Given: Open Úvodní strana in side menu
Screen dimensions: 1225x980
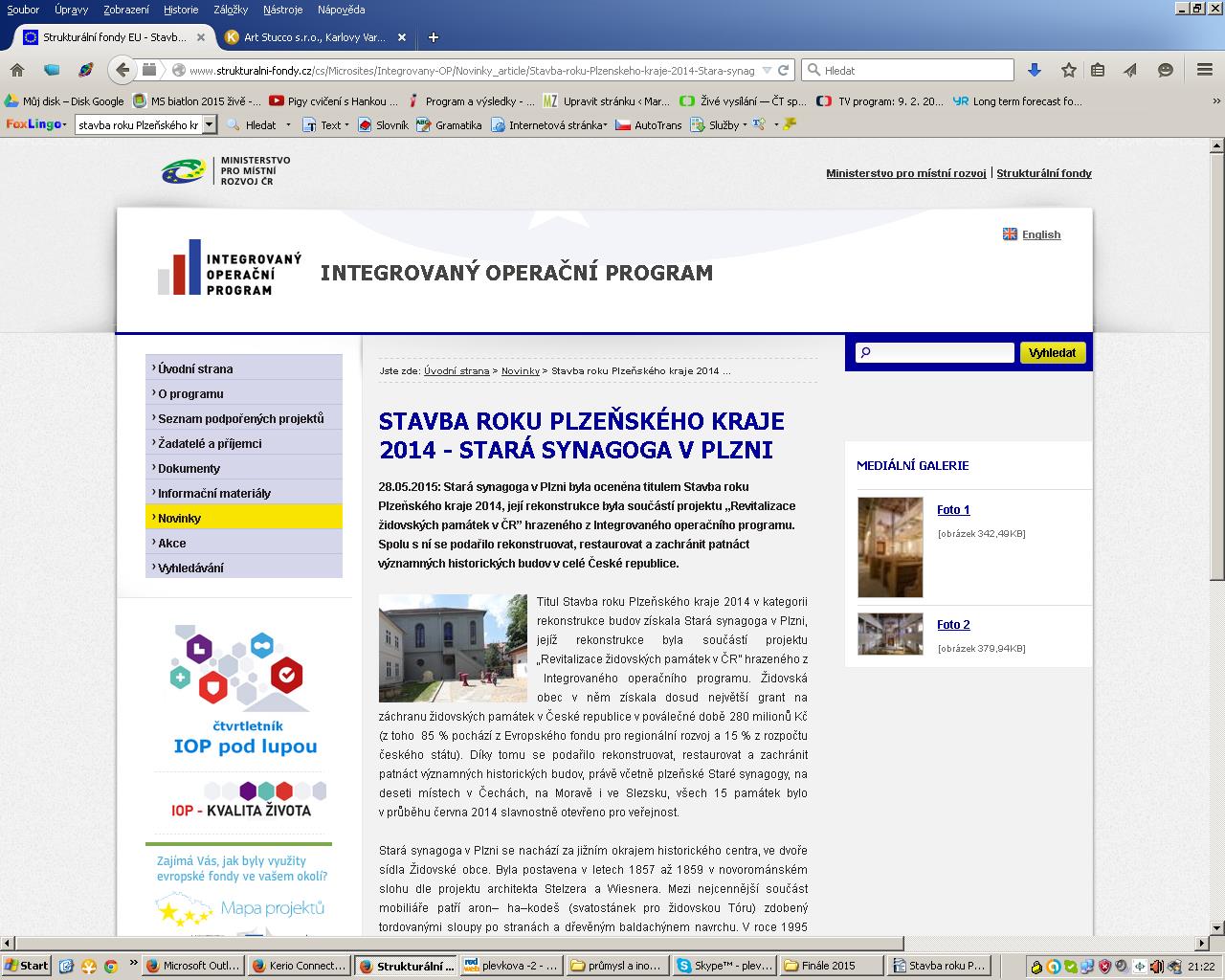Looking at the screenshot, I should tap(244, 368).
